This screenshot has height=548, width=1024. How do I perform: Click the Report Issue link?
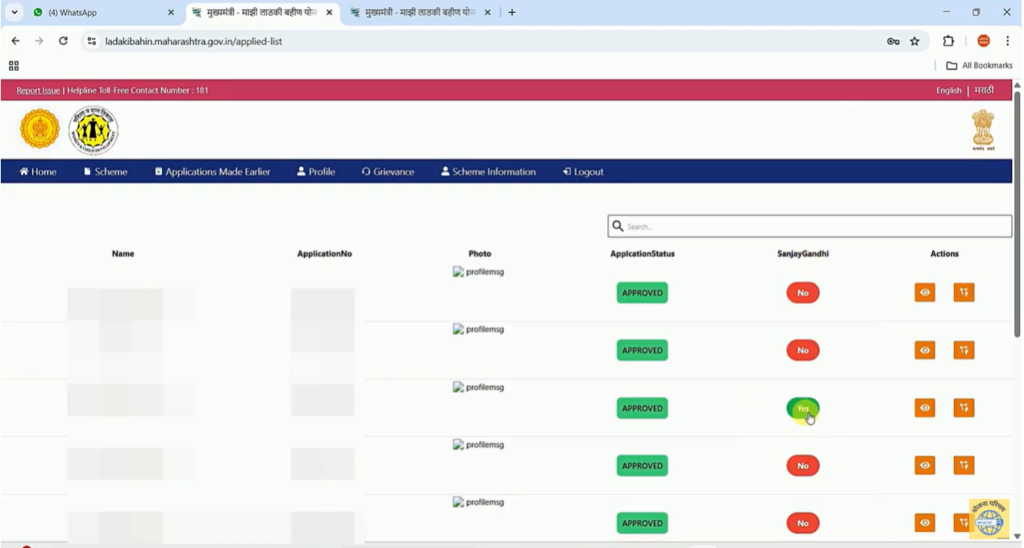click(38, 91)
